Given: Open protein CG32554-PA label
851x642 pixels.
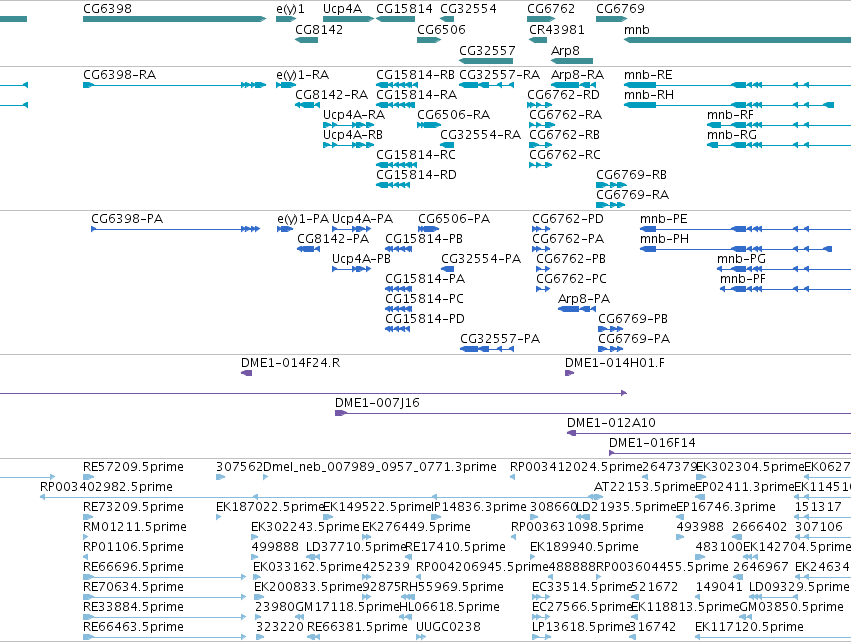Looking at the screenshot, I should 481,259.
